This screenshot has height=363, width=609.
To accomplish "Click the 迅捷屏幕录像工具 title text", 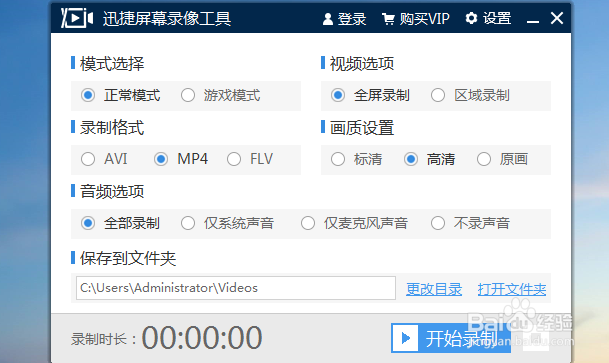I will [167, 19].
